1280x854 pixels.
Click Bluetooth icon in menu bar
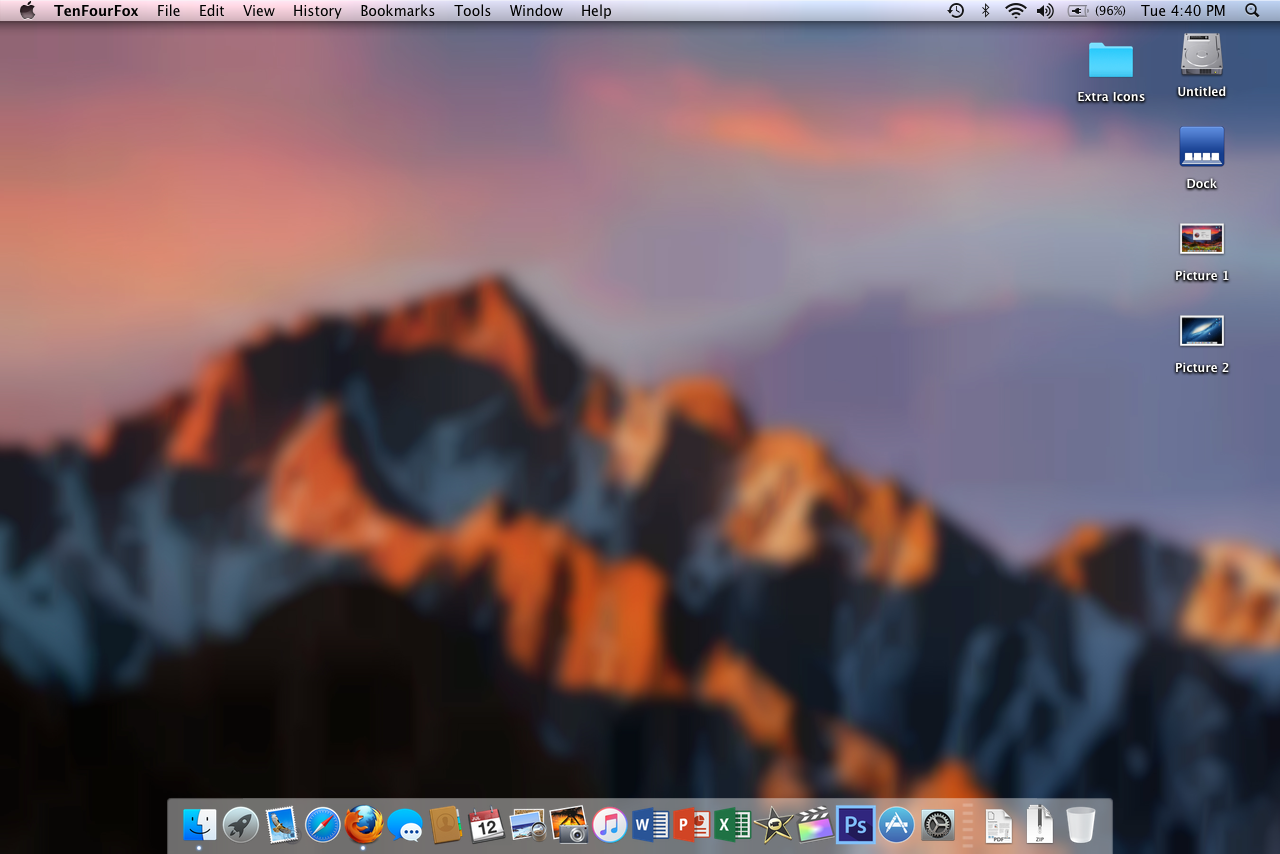click(985, 11)
